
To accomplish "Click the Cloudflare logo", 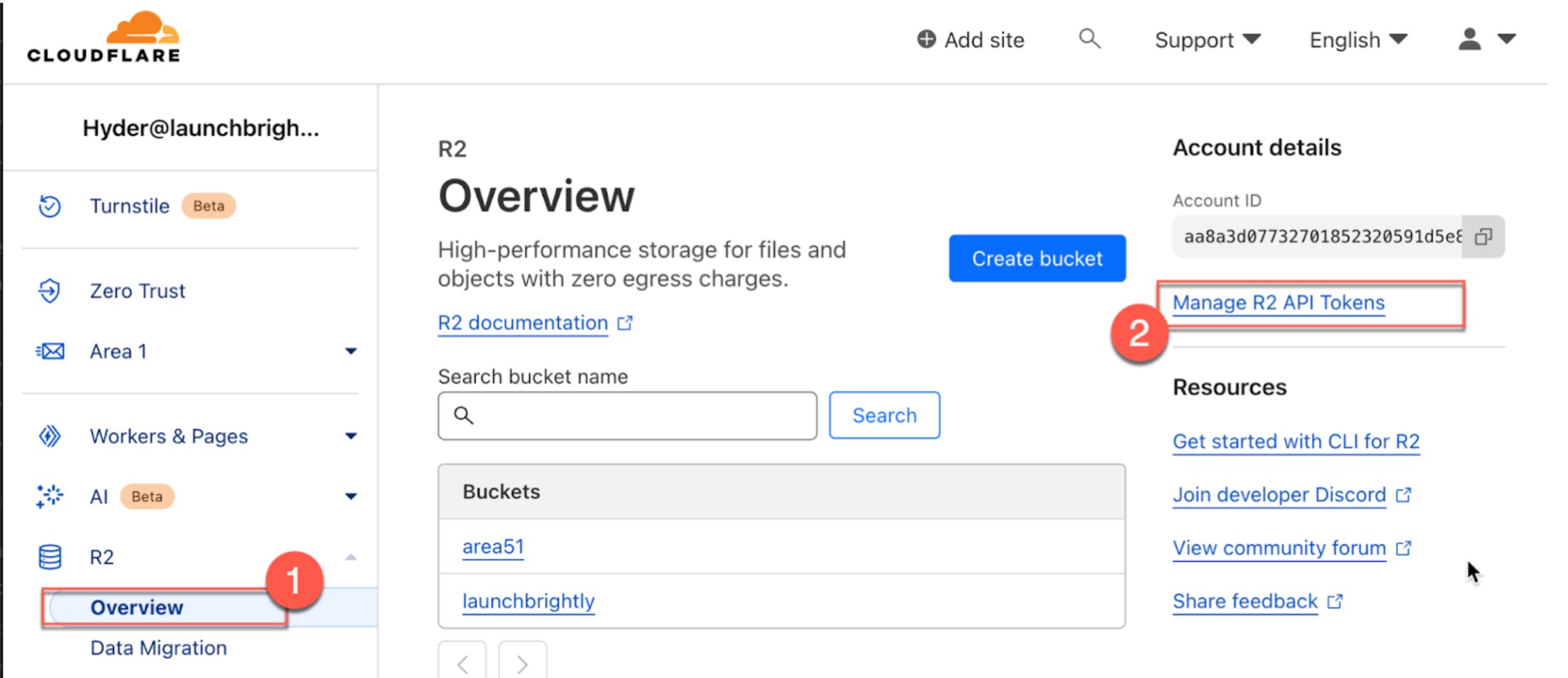I will [x=104, y=37].
